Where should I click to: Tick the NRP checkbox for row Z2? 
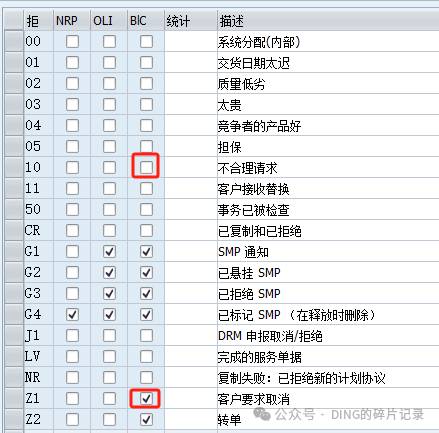click(x=72, y=419)
